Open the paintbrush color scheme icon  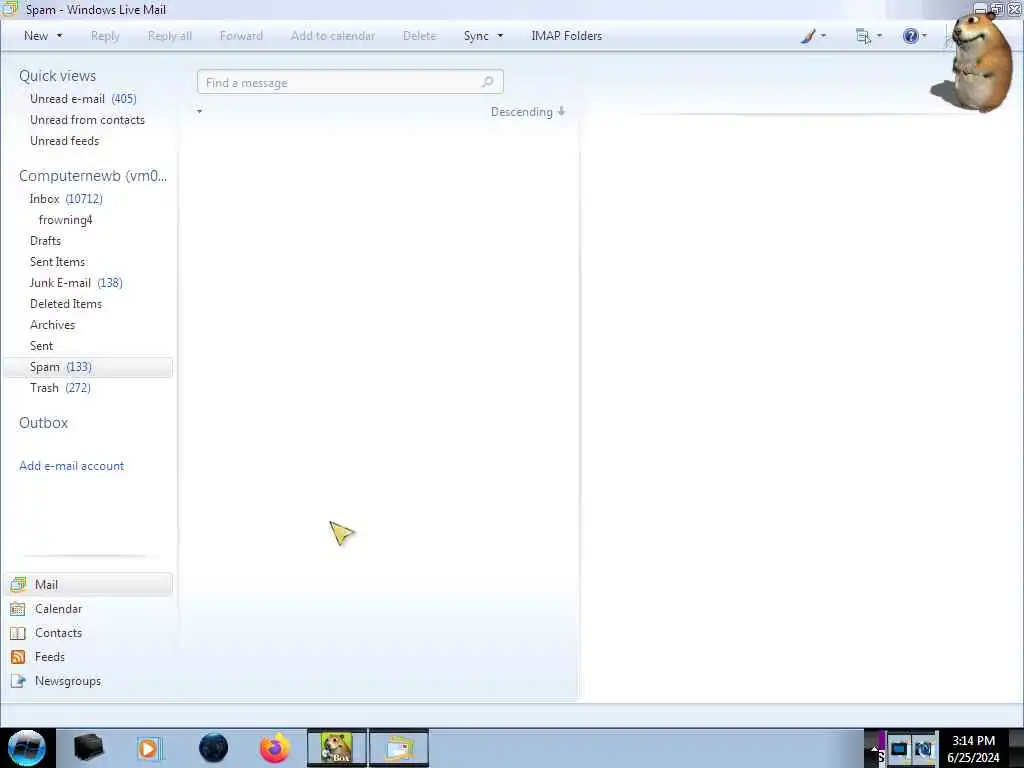pyautogui.click(x=808, y=36)
